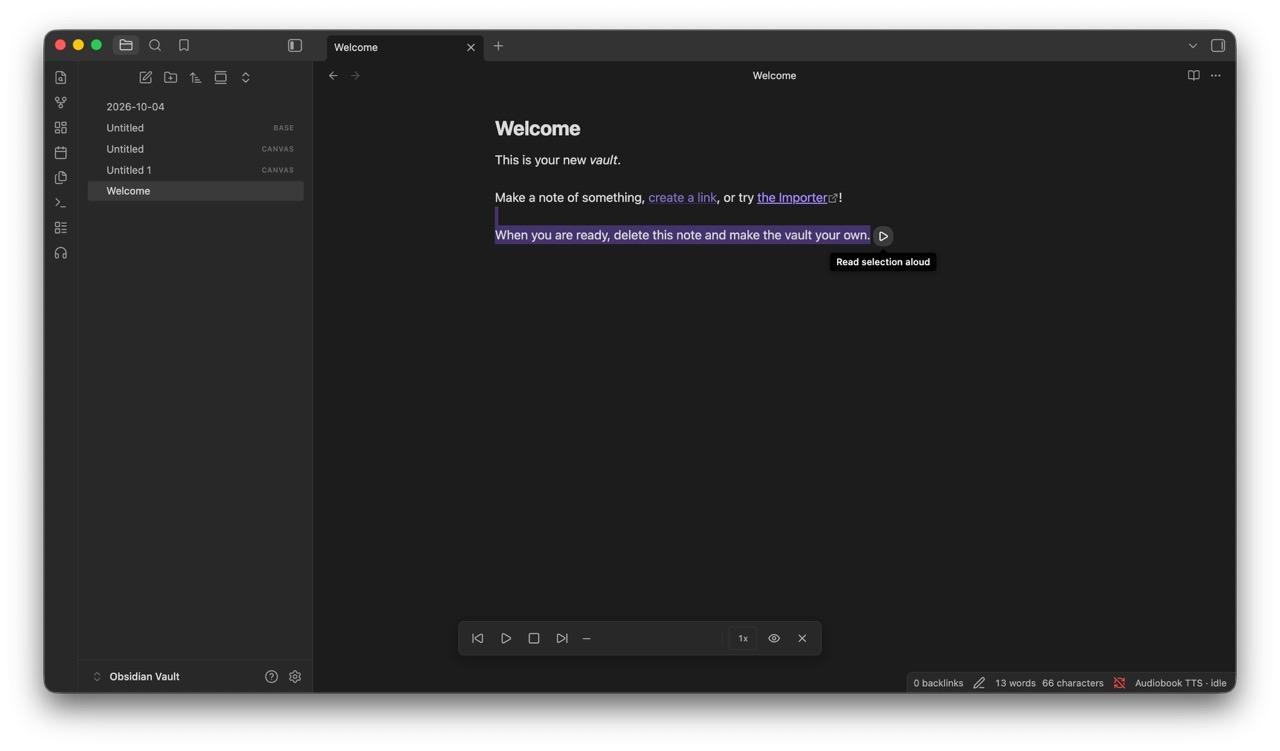The height and width of the screenshot is (751, 1280).
Task: Follow the 'create a link' link
Action: 683,198
